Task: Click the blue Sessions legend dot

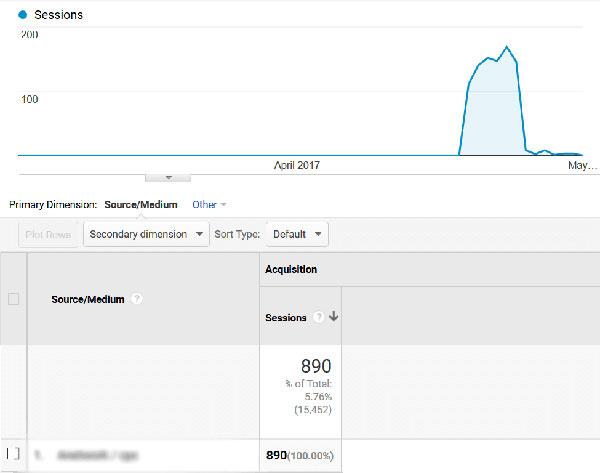Action: point(23,15)
